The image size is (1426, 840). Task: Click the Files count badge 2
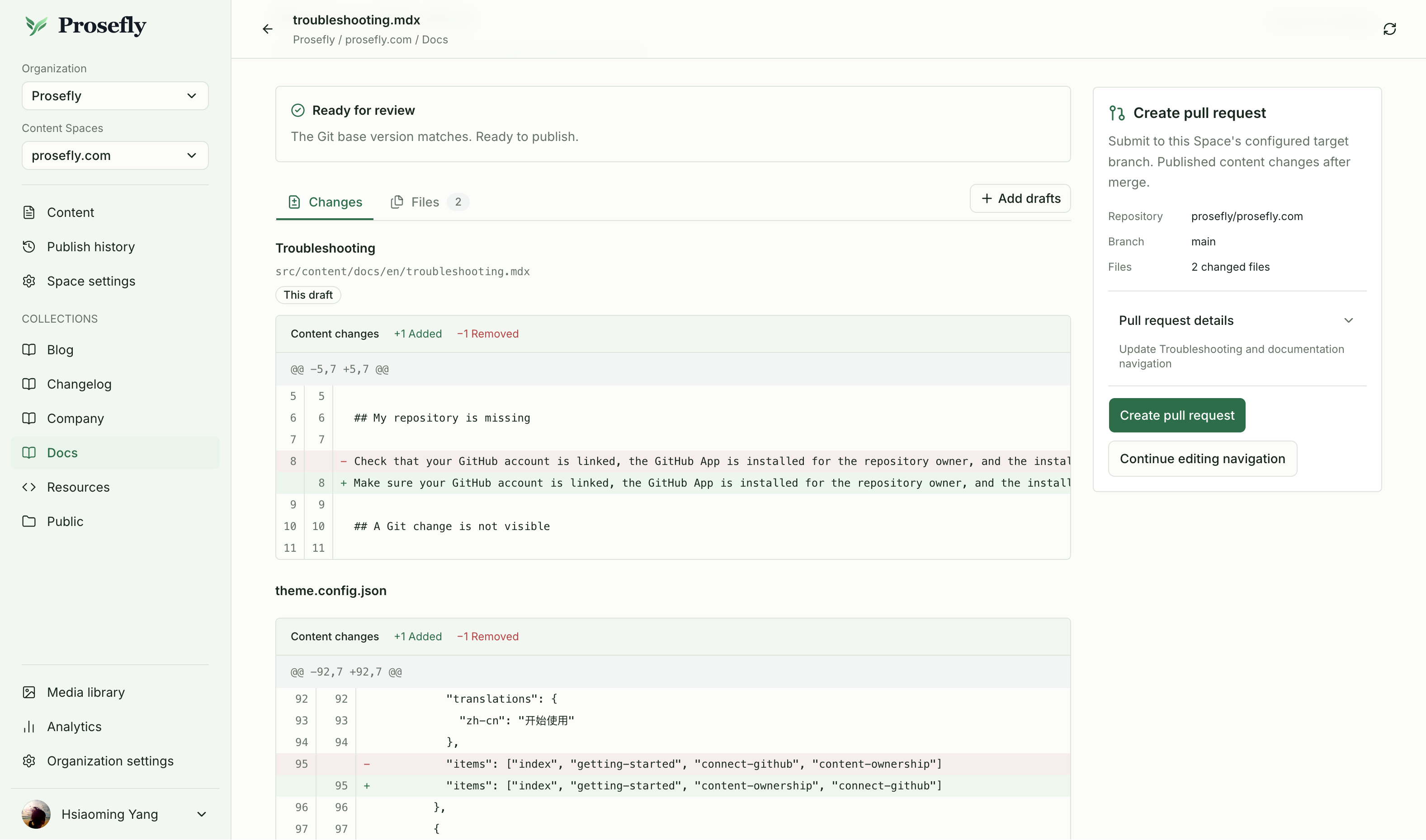(x=458, y=202)
